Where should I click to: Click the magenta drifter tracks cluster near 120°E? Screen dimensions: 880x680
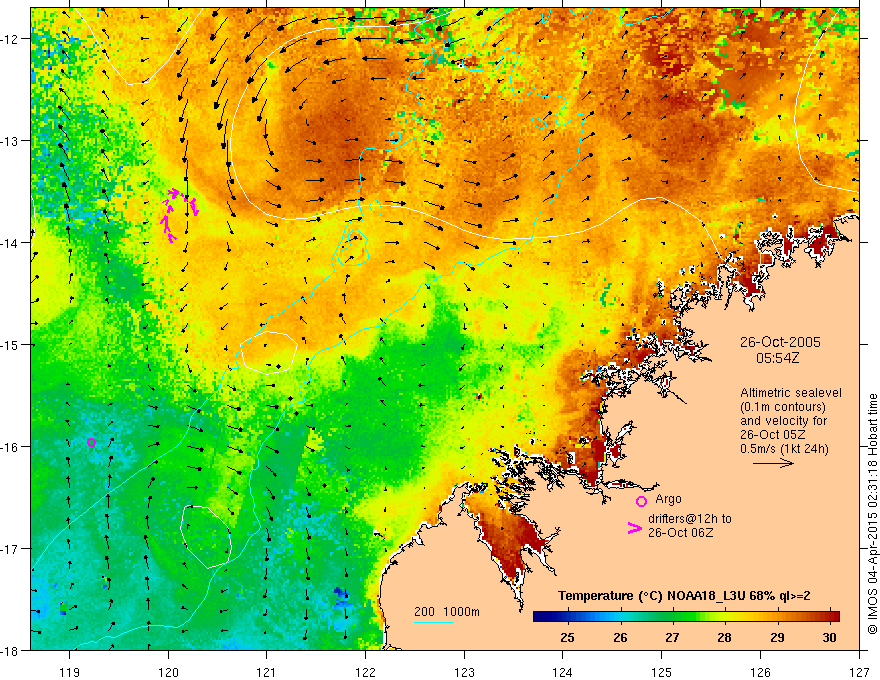(178, 214)
